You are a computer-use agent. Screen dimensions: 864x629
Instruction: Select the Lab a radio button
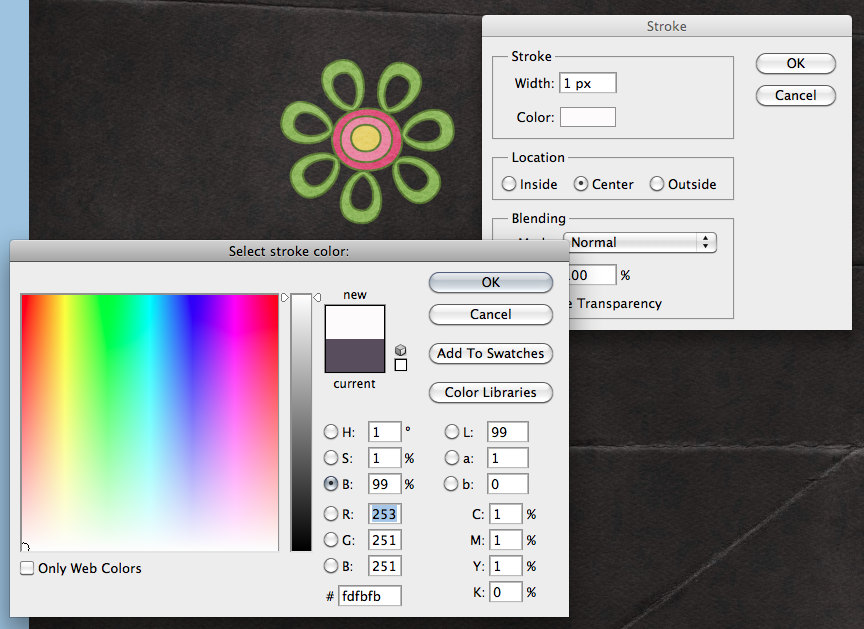(x=452, y=458)
